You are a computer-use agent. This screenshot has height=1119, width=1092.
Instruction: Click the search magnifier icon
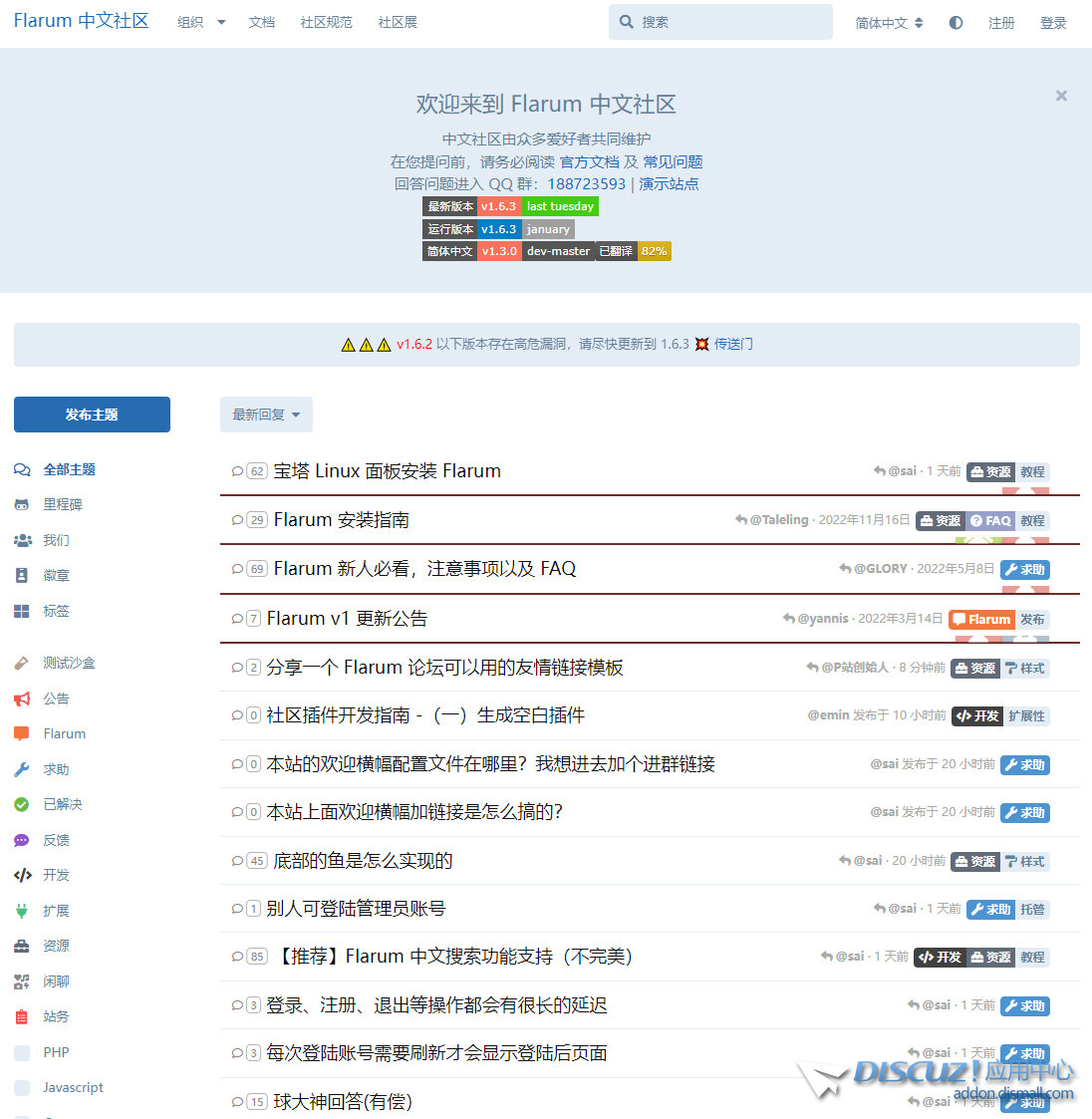pyautogui.click(x=626, y=22)
